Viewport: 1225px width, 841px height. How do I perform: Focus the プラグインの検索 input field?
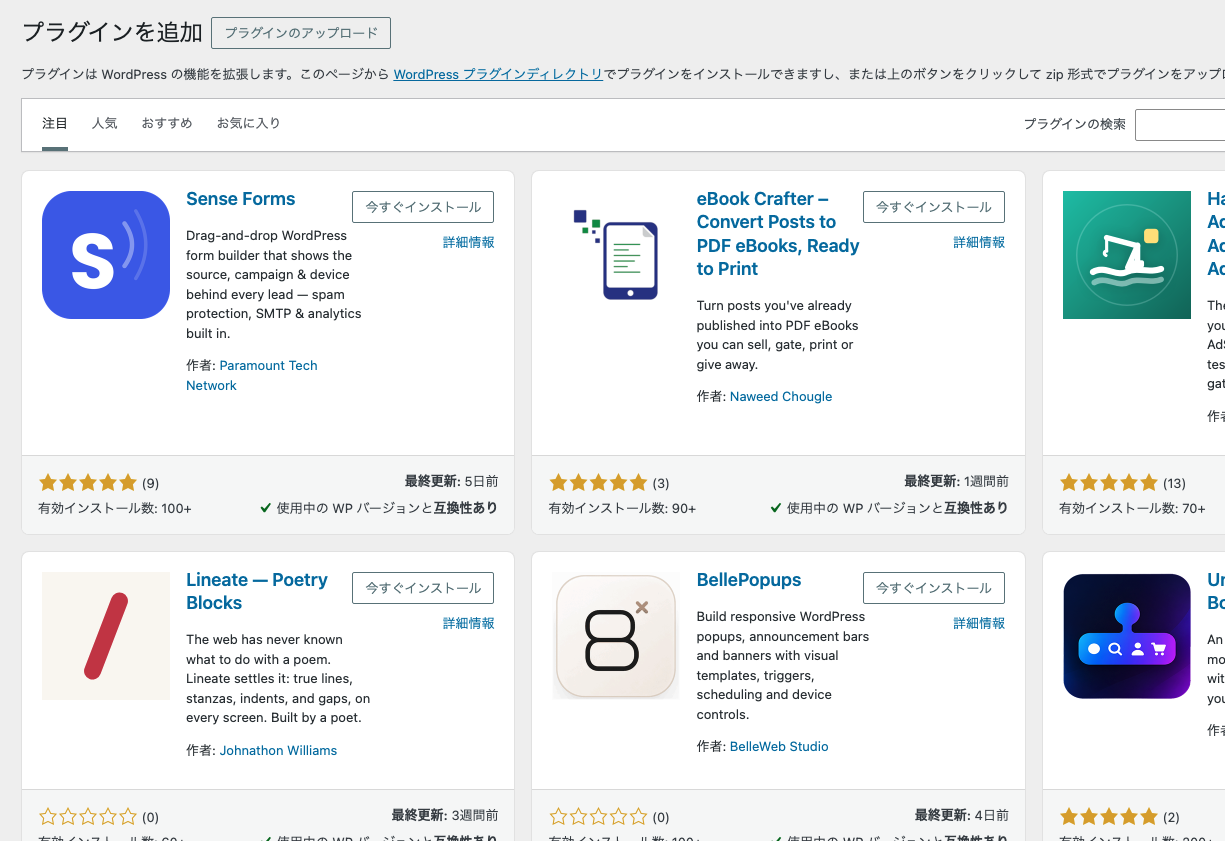[1180, 125]
